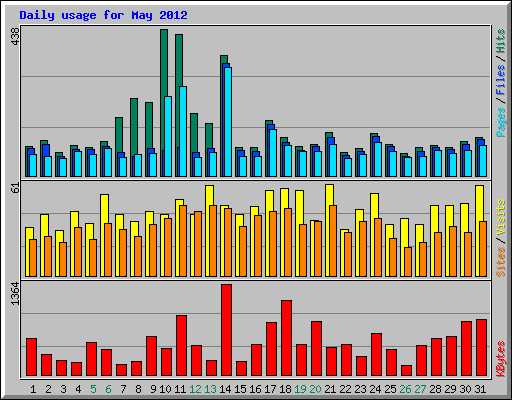Screen dimensions: 512x400
Task: Click the 'Files' legend label
Action: (x=501, y=79)
